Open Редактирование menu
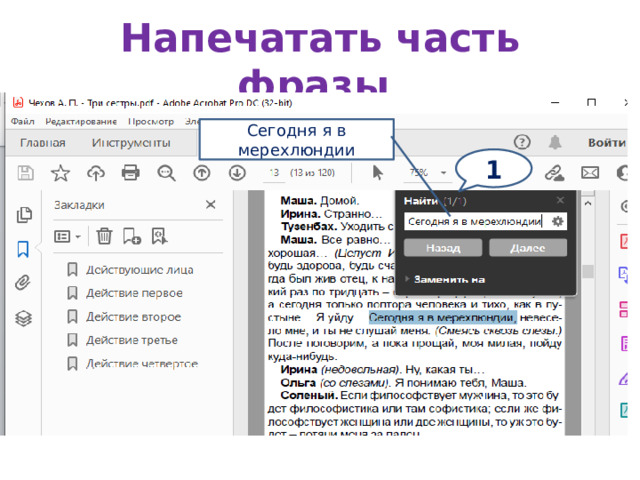640x480 pixels. tap(81, 121)
